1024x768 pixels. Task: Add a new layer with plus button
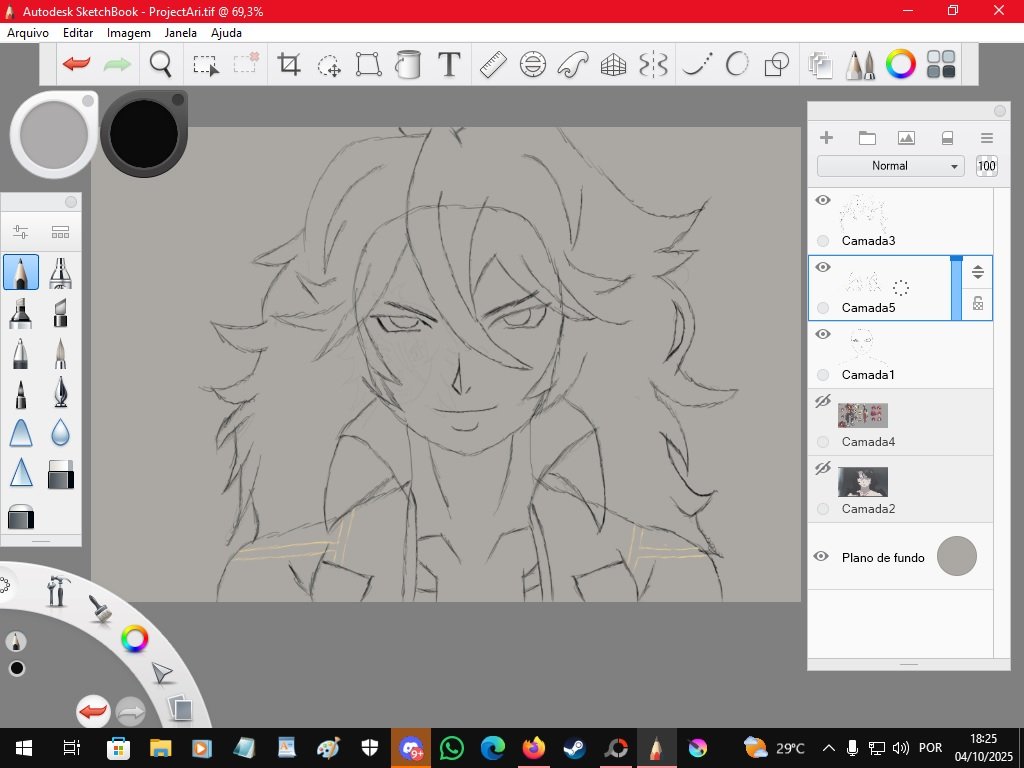(826, 137)
